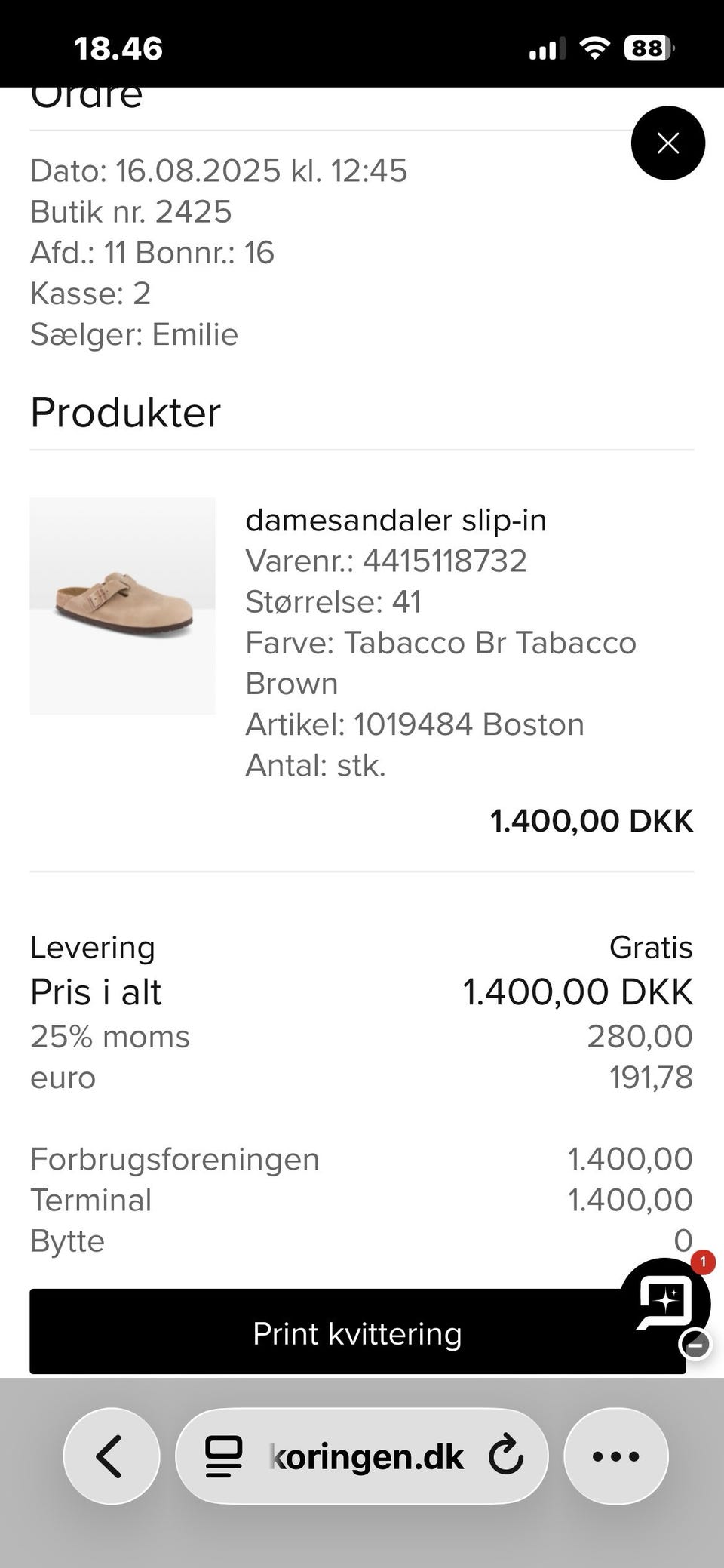724x1568 pixels.
Task: Tap the Wi-Fi status icon
Action: pos(595,49)
